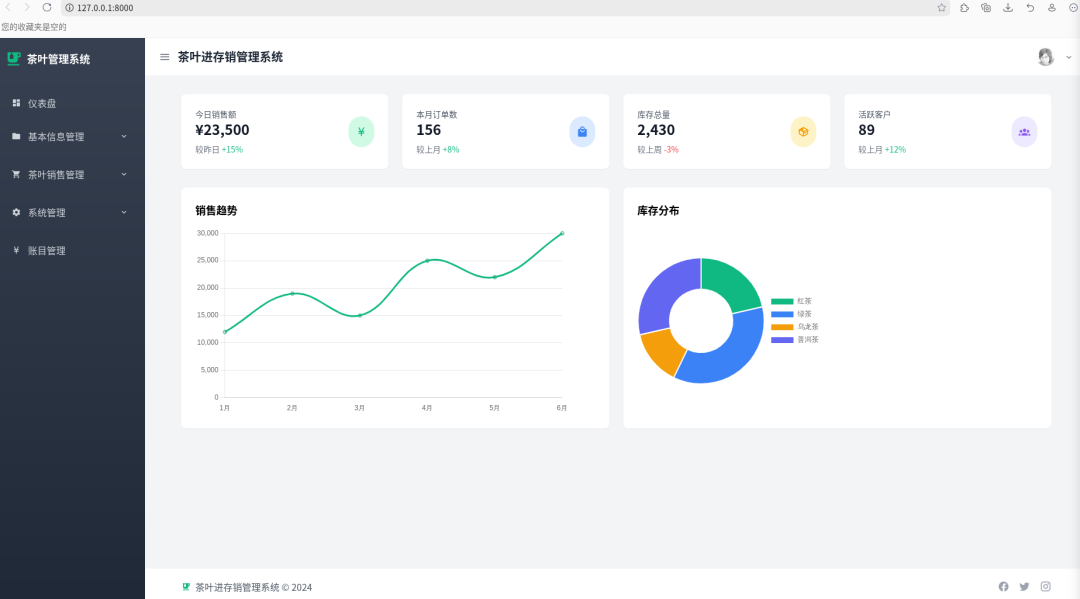Click the browser back arrow
Viewport: 1080px width, 599px height.
8,8
